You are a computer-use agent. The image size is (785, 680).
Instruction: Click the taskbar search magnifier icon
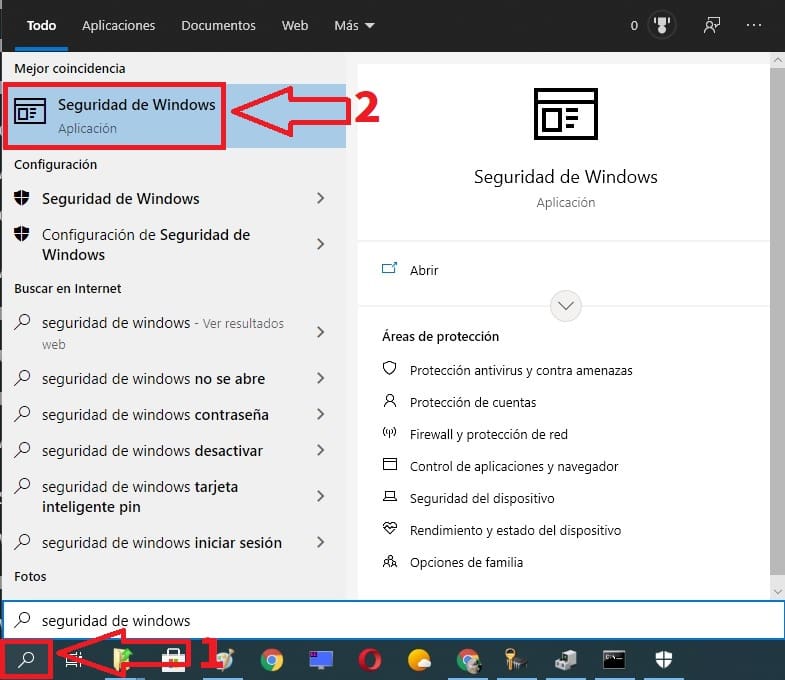[26, 659]
